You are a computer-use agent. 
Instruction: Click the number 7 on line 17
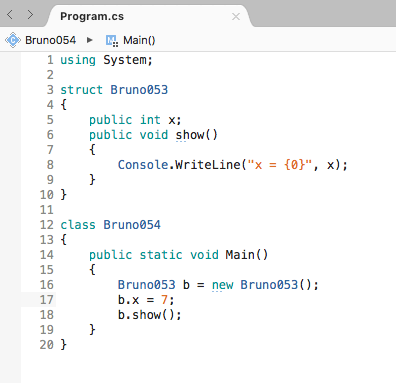(x=164, y=300)
